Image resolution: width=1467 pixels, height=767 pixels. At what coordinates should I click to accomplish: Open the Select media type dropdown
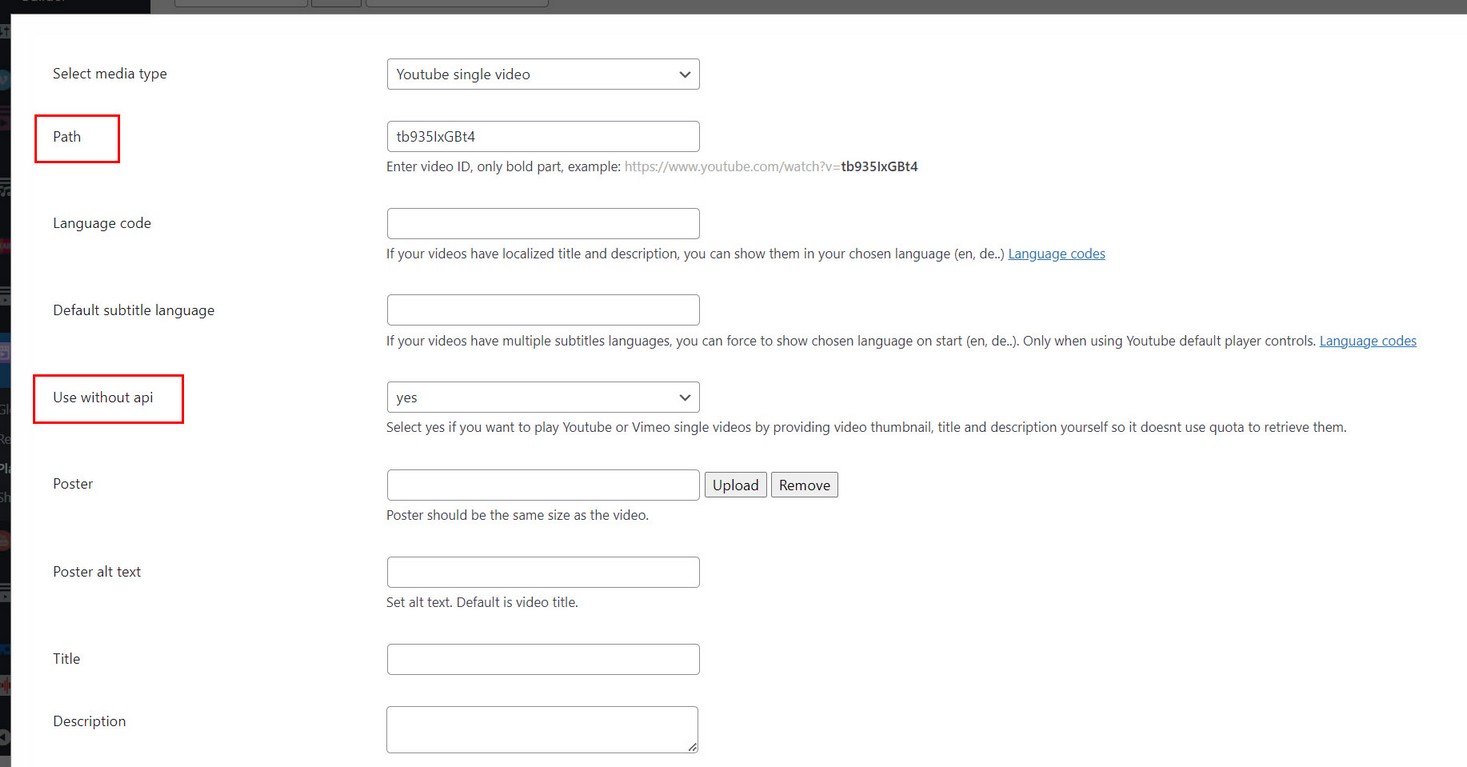coord(542,74)
